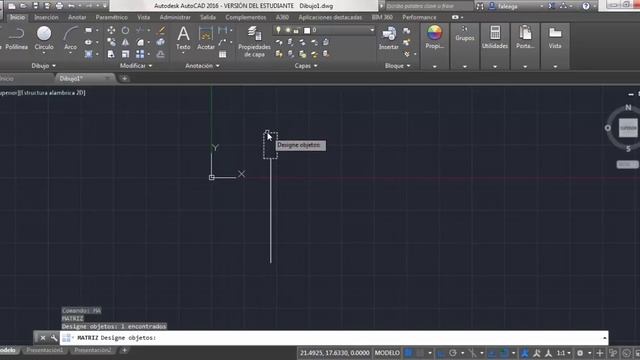
Task: Expand command line history arrow
Action: (x=604, y=338)
